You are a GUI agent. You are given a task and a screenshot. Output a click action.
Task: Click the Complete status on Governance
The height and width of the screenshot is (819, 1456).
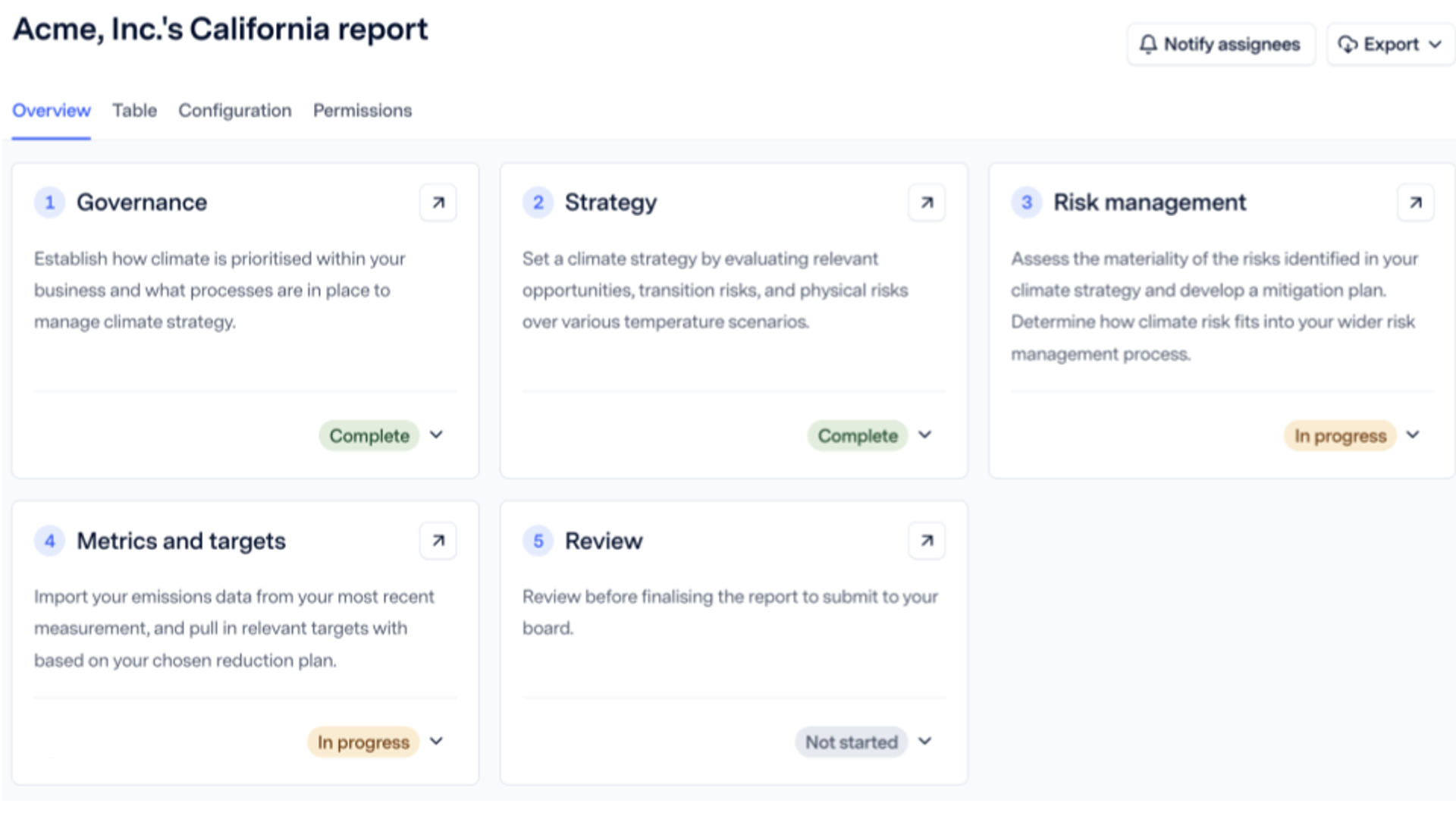(x=369, y=435)
